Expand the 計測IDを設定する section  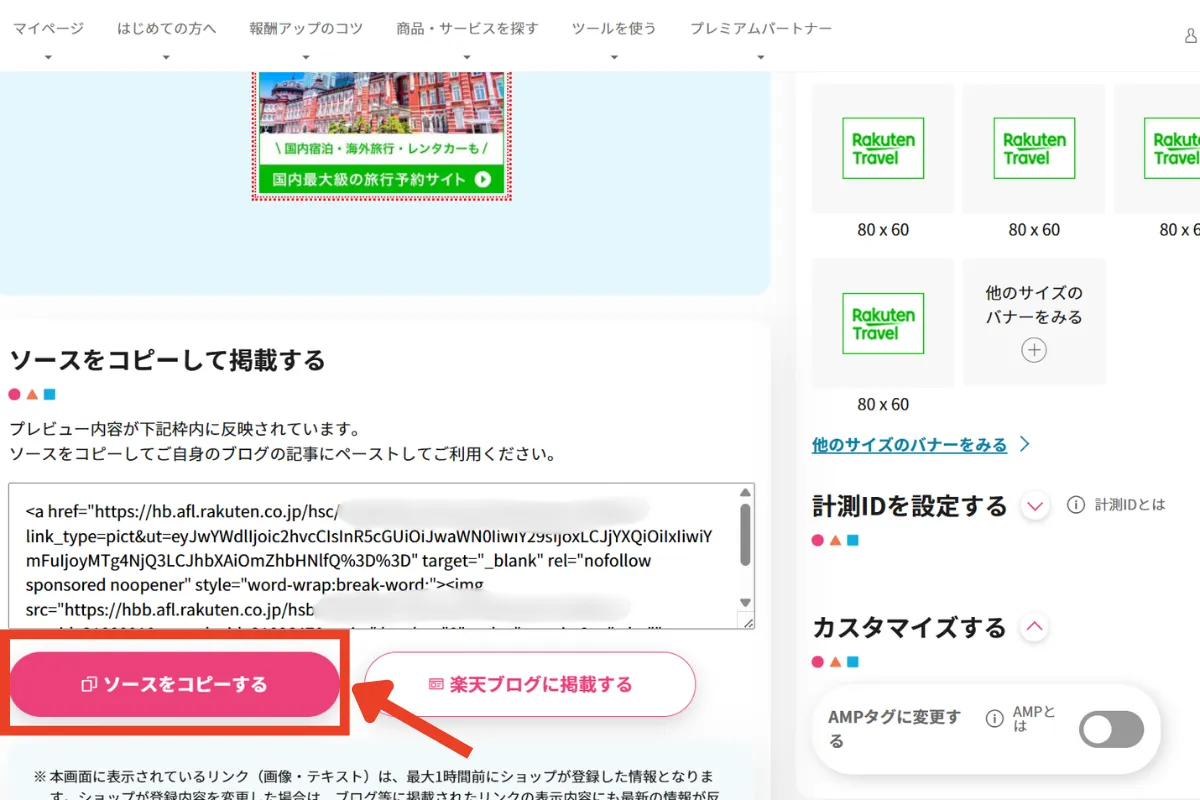1035,506
